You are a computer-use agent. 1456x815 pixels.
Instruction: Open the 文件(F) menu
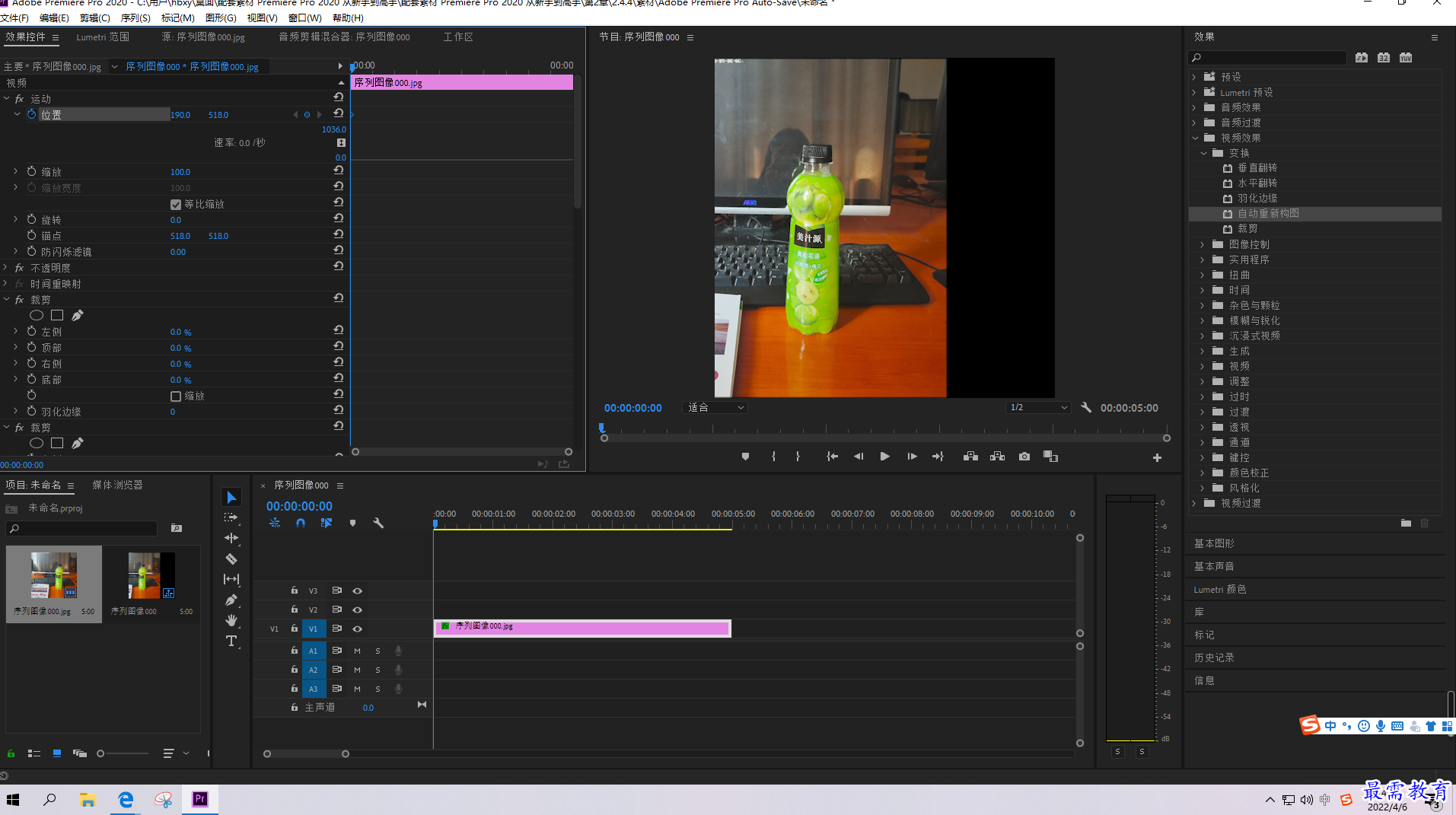[x=14, y=18]
